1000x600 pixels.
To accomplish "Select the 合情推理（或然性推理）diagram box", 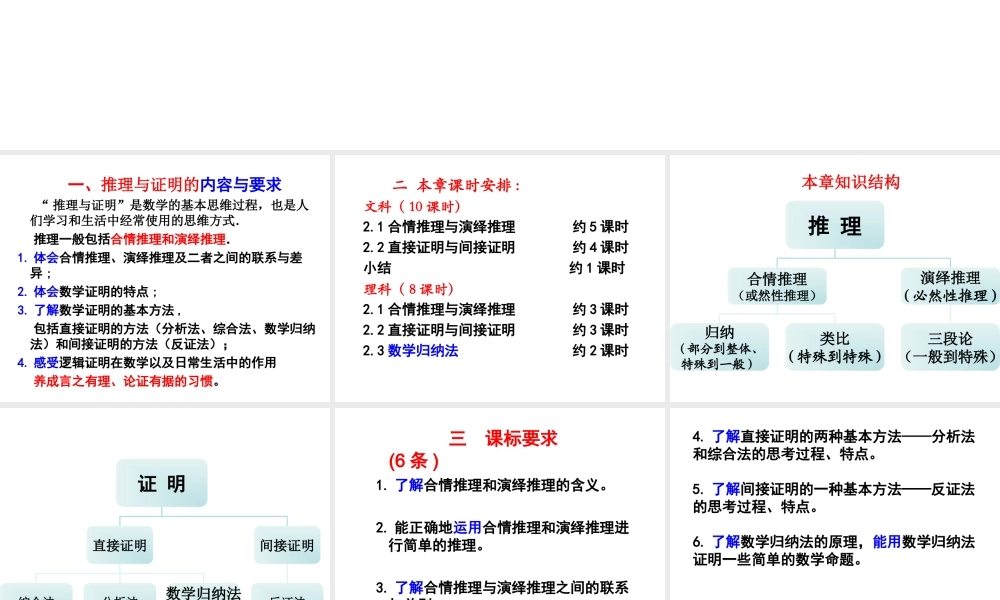I will [777, 286].
